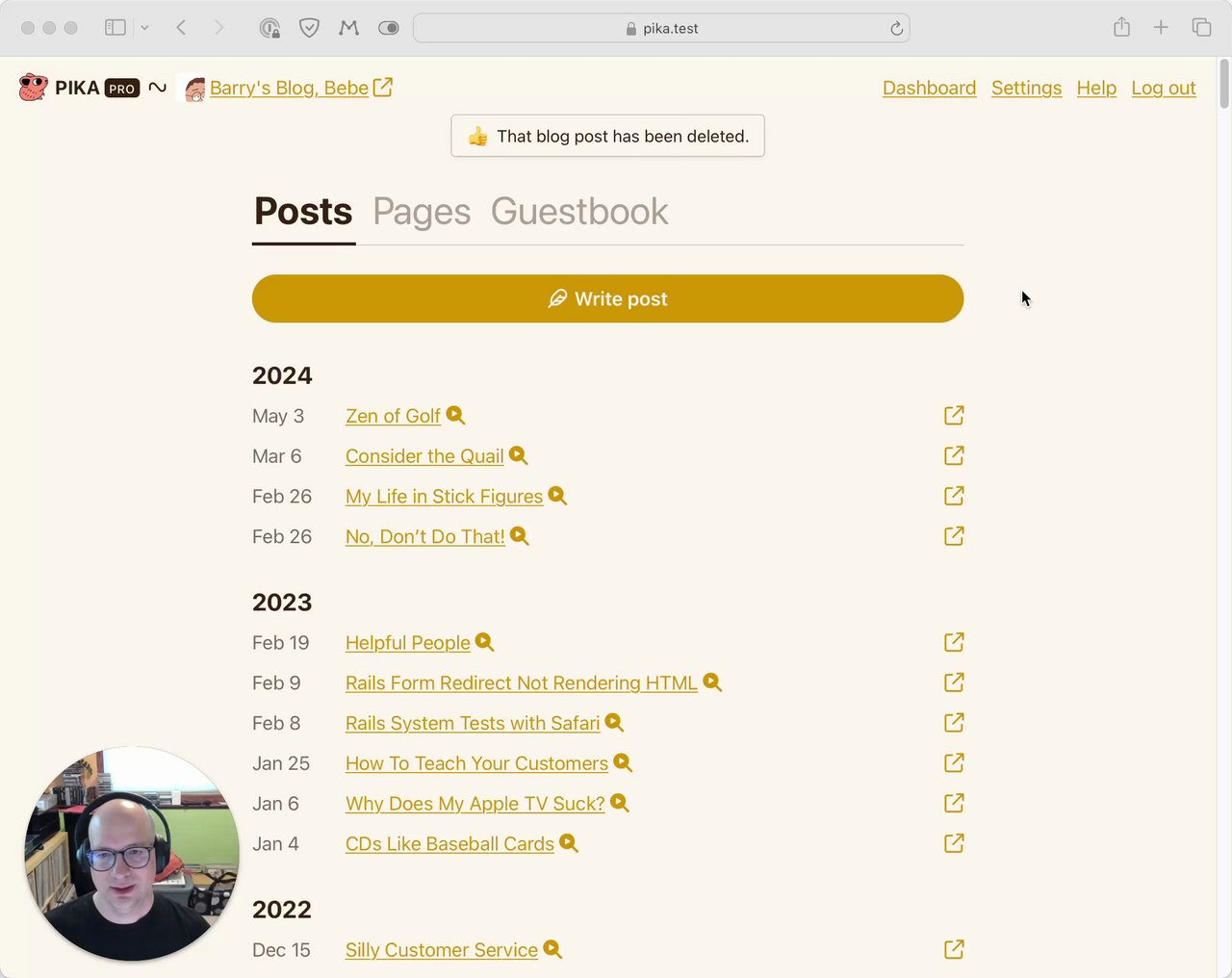Open Safari share sheet icon
The image size is (1232, 978).
(1121, 28)
